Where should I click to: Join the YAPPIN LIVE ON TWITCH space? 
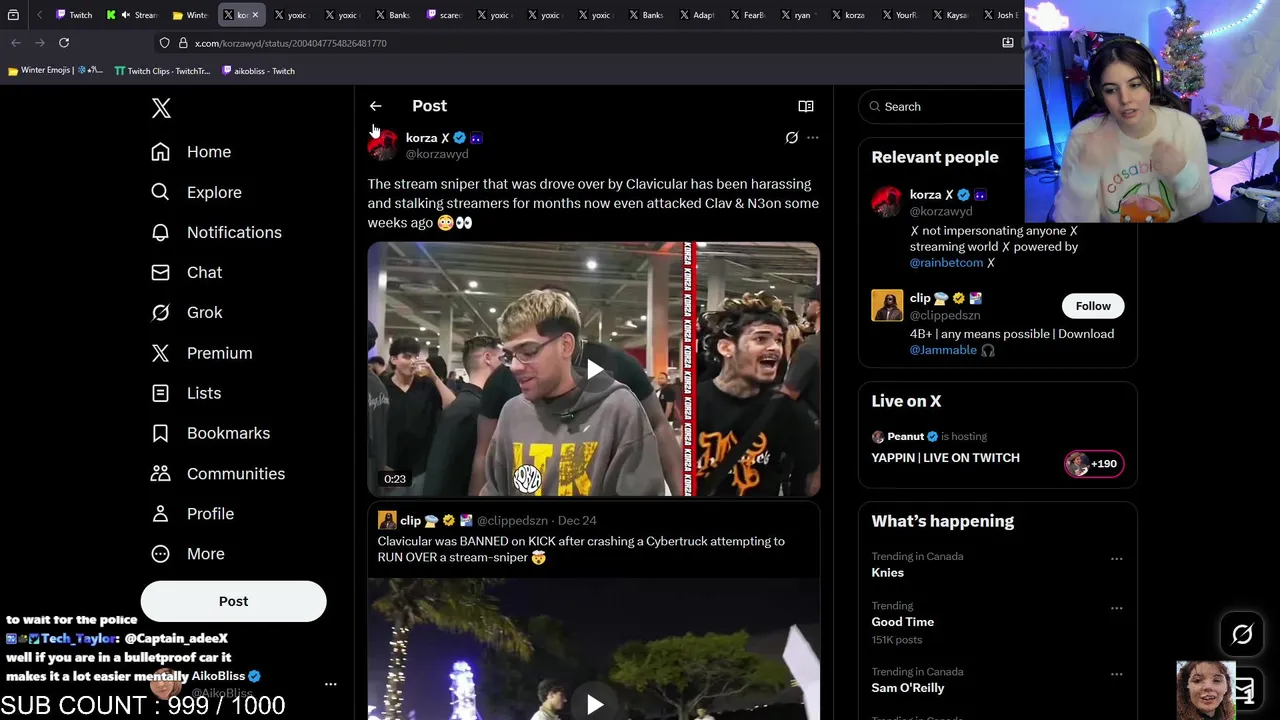[945, 458]
